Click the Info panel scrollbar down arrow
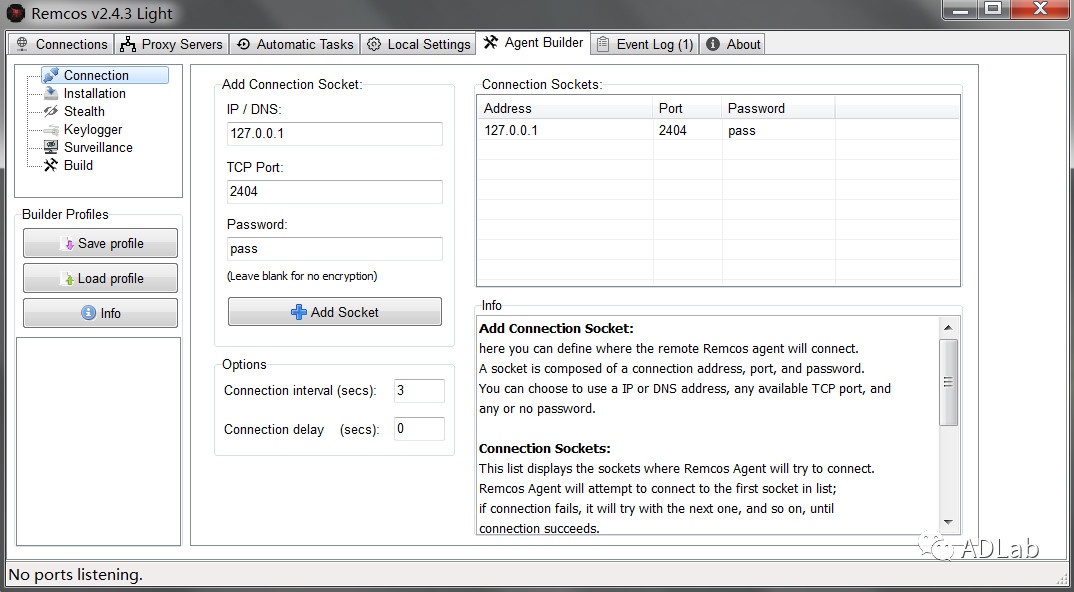The image size is (1074, 592). click(949, 523)
